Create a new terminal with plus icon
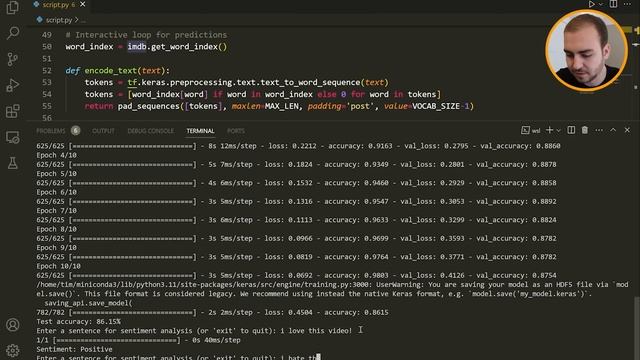This screenshot has width=640, height=360. [549, 130]
